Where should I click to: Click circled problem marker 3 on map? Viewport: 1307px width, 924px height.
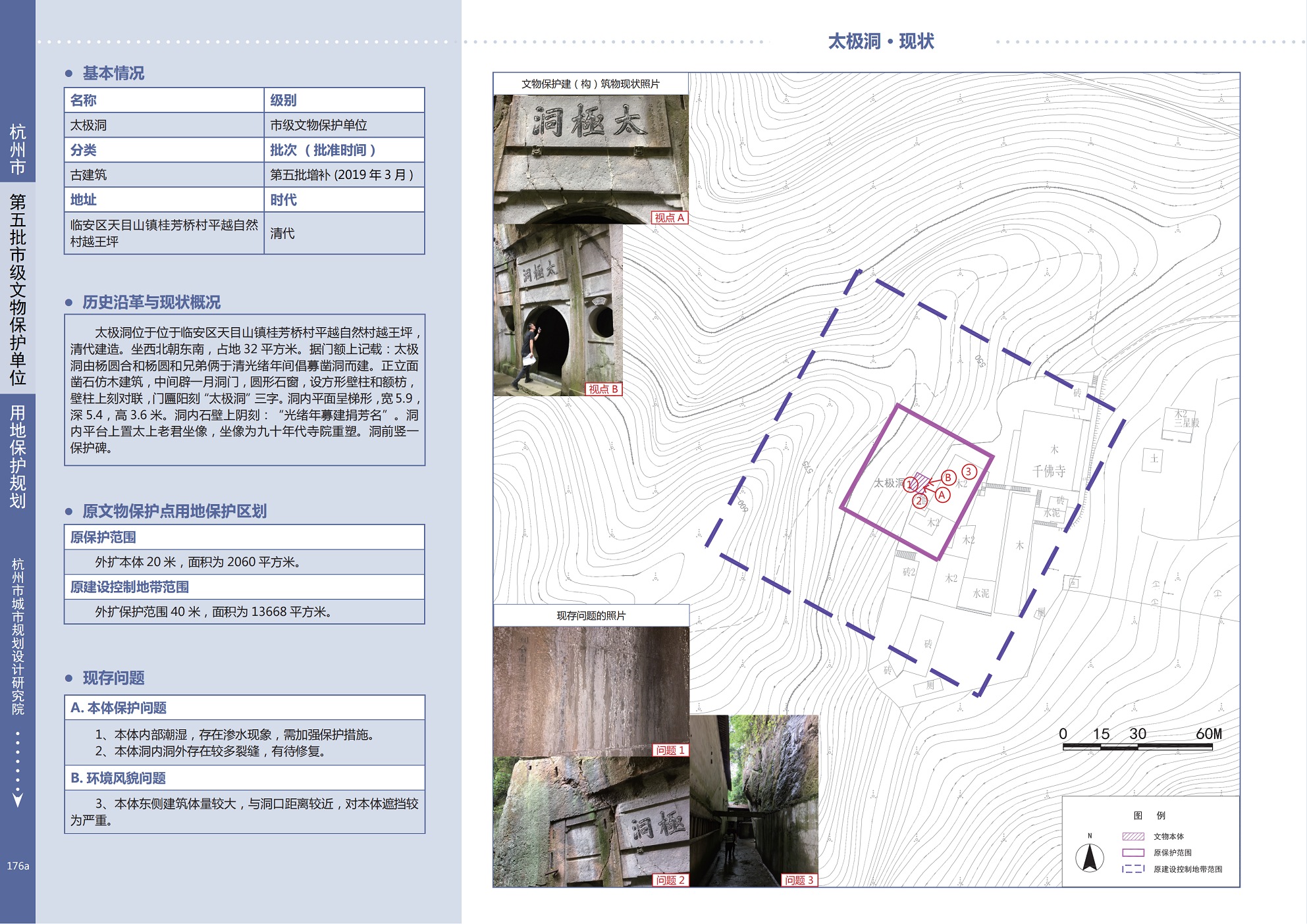(969, 471)
